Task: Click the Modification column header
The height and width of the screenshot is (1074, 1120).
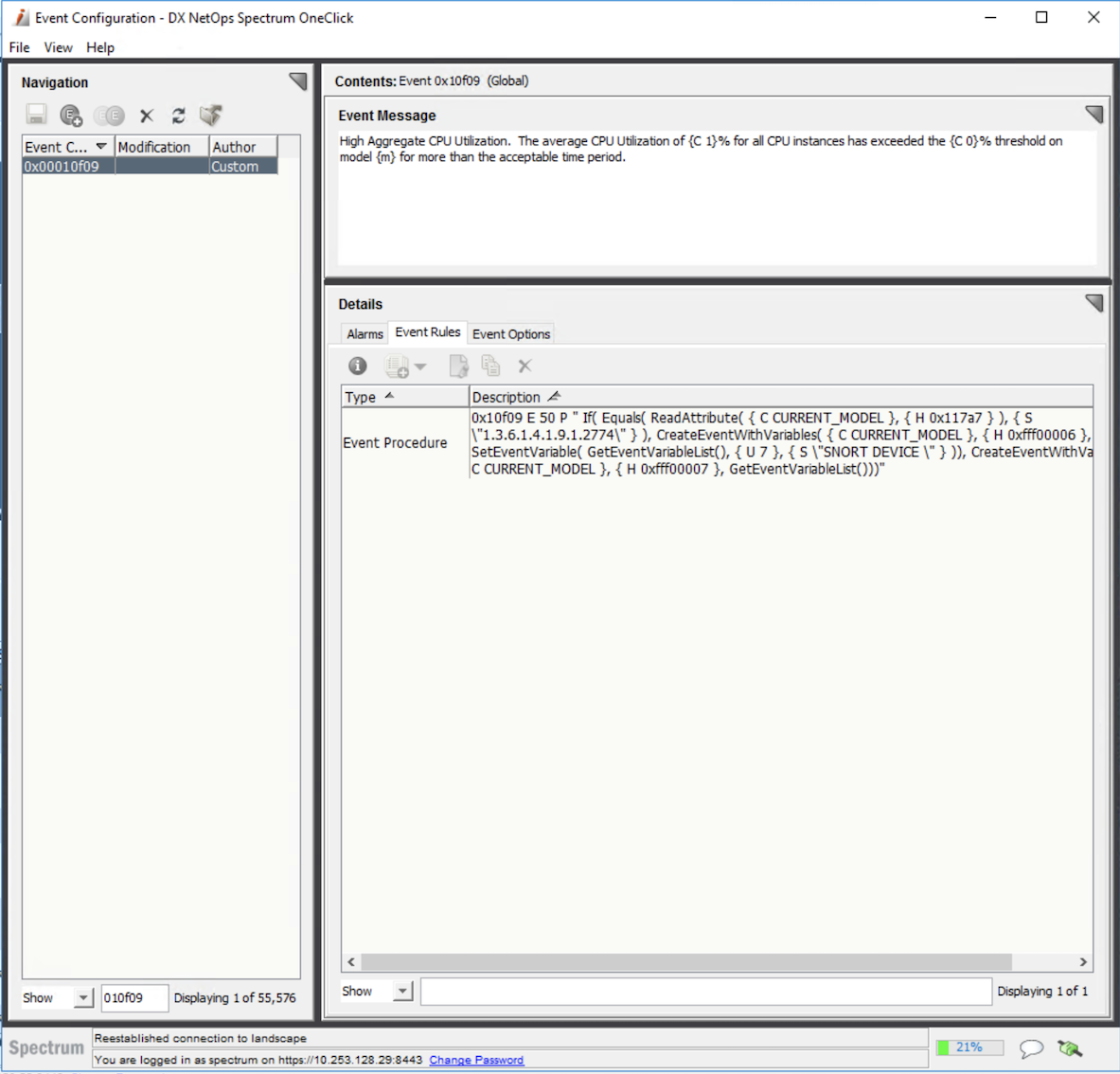Action: 162,147
